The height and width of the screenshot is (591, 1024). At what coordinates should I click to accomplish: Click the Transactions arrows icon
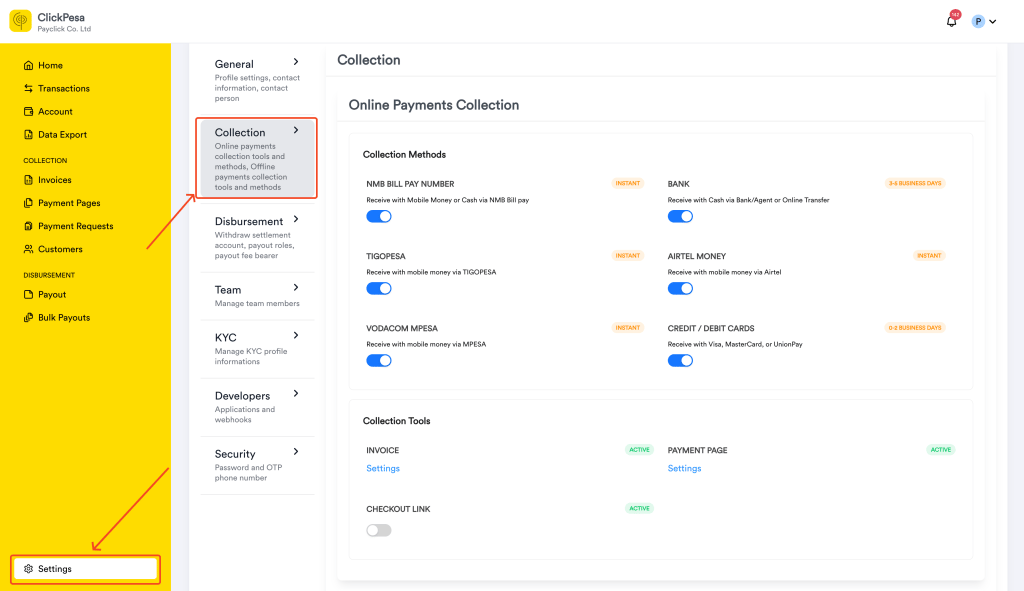pyautogui.click(x=28, y=88)
